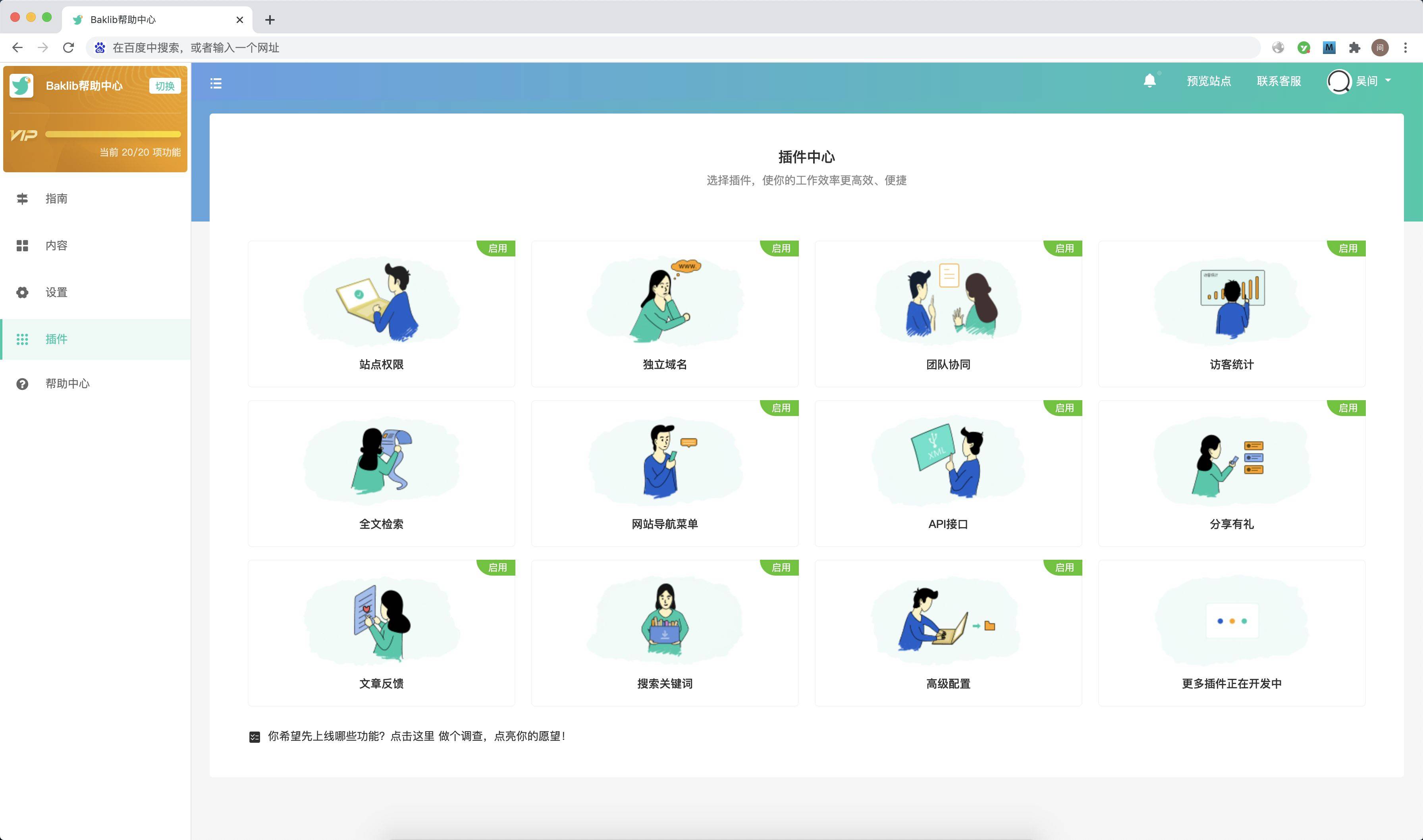Go forward in browser history
The image size is (1423, 840).
click(x=43, y=48)
